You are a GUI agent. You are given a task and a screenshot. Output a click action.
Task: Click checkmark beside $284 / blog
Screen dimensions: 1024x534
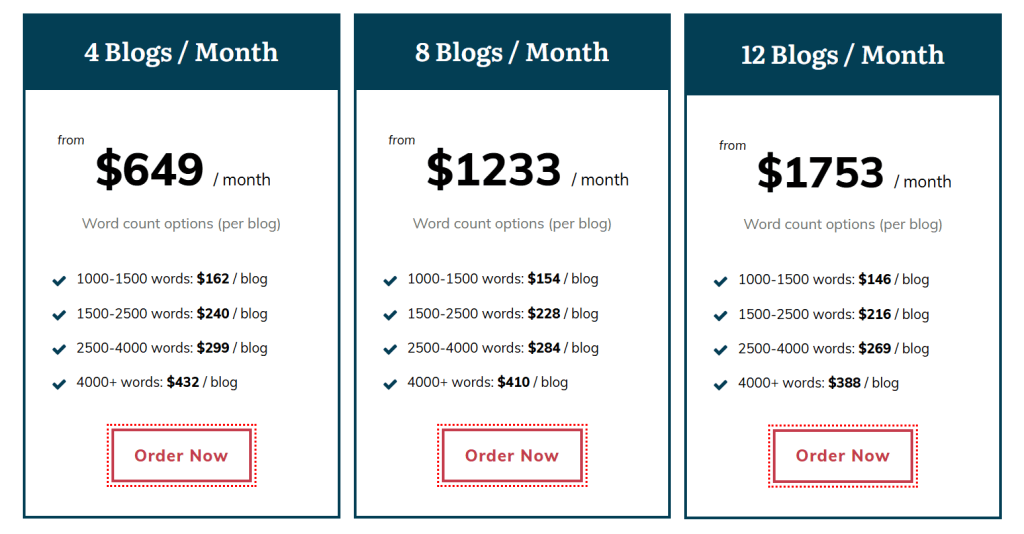pyautogui.click(x=390, y=350)
